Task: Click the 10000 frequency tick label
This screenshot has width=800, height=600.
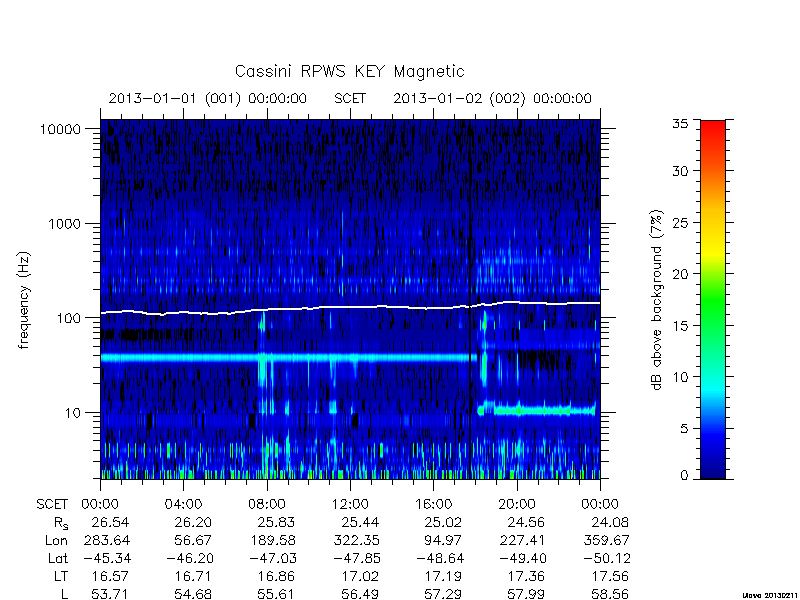Action: (60, 130)
